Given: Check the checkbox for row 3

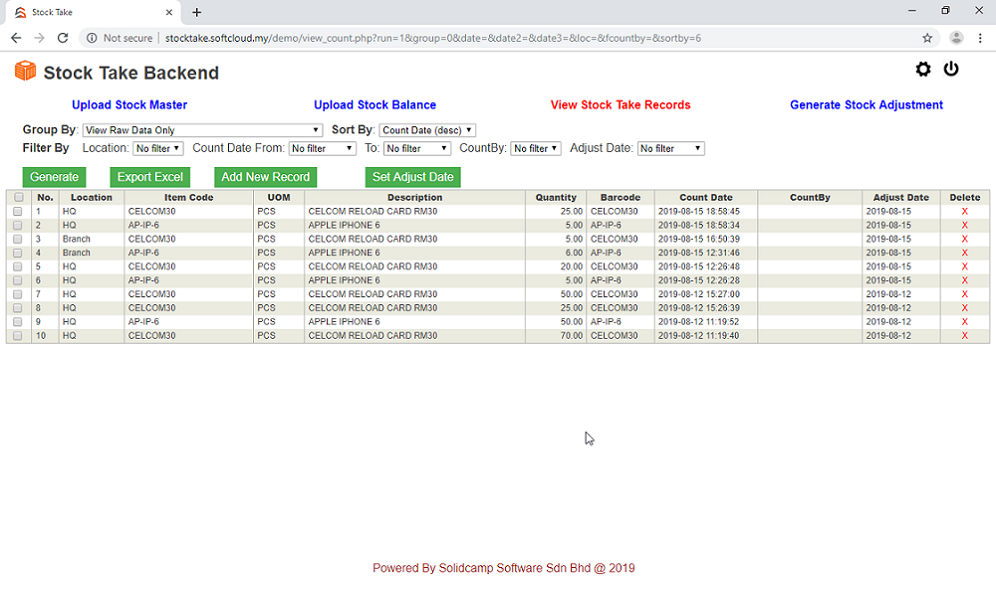Looking at the screenshot, I should pyautogui.click(x=18, y=240).
